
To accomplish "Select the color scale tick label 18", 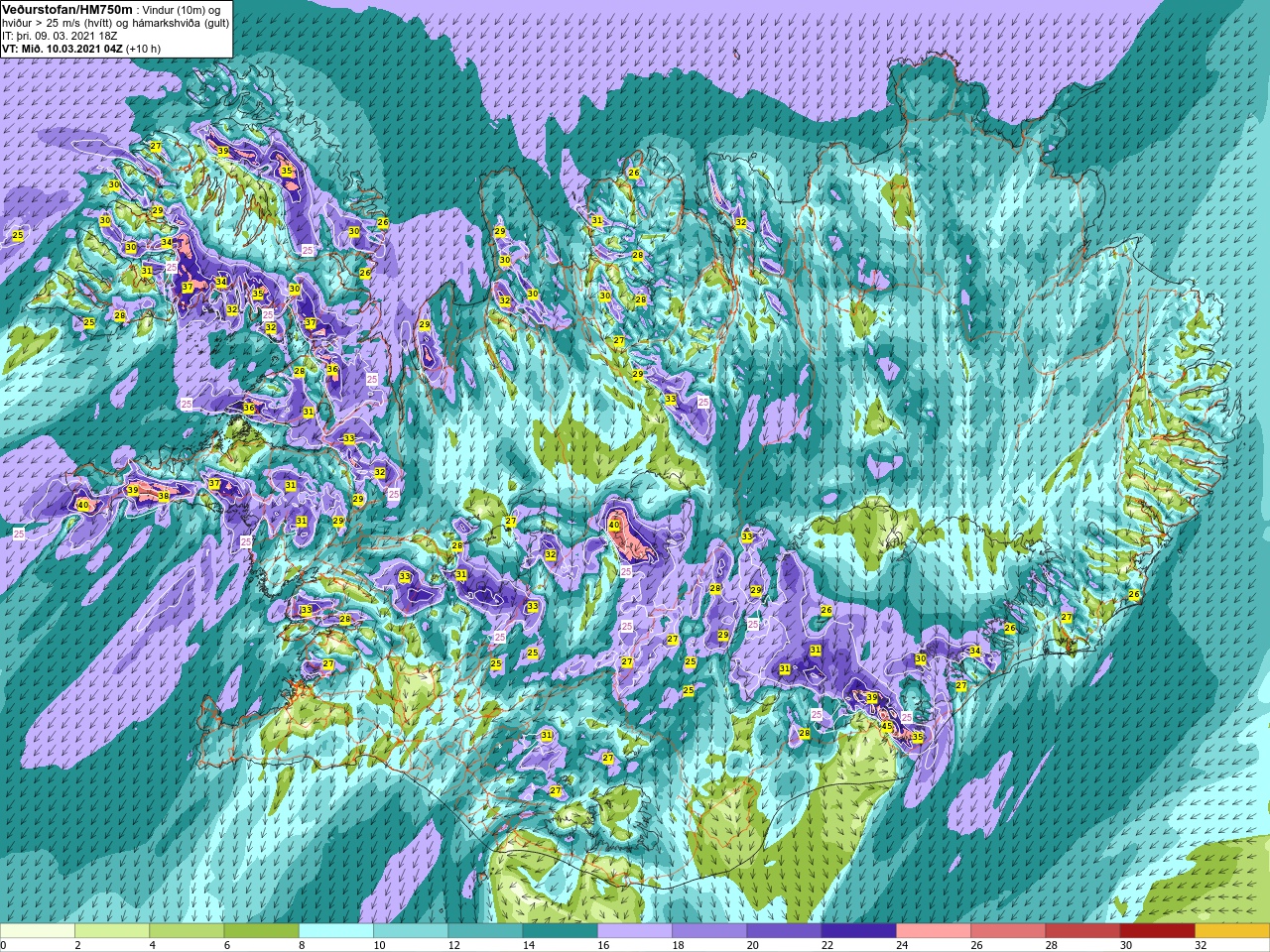I will click(678, 945).
